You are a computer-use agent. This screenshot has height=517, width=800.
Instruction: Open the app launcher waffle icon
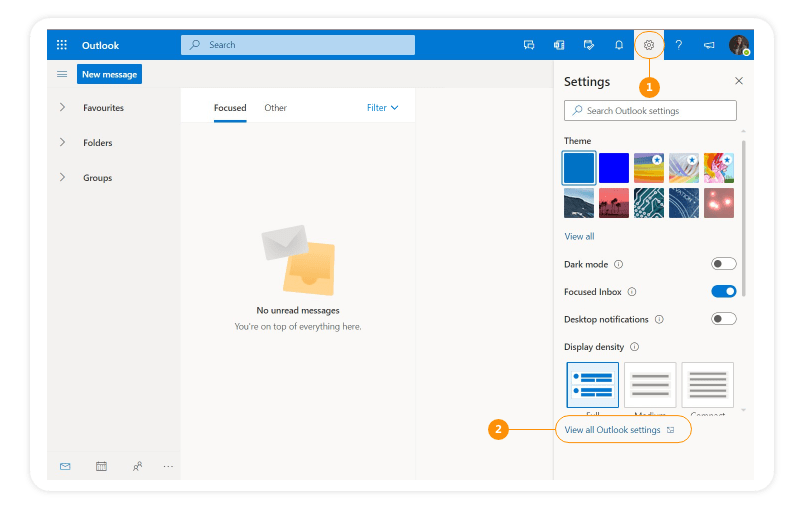(62, 45)
